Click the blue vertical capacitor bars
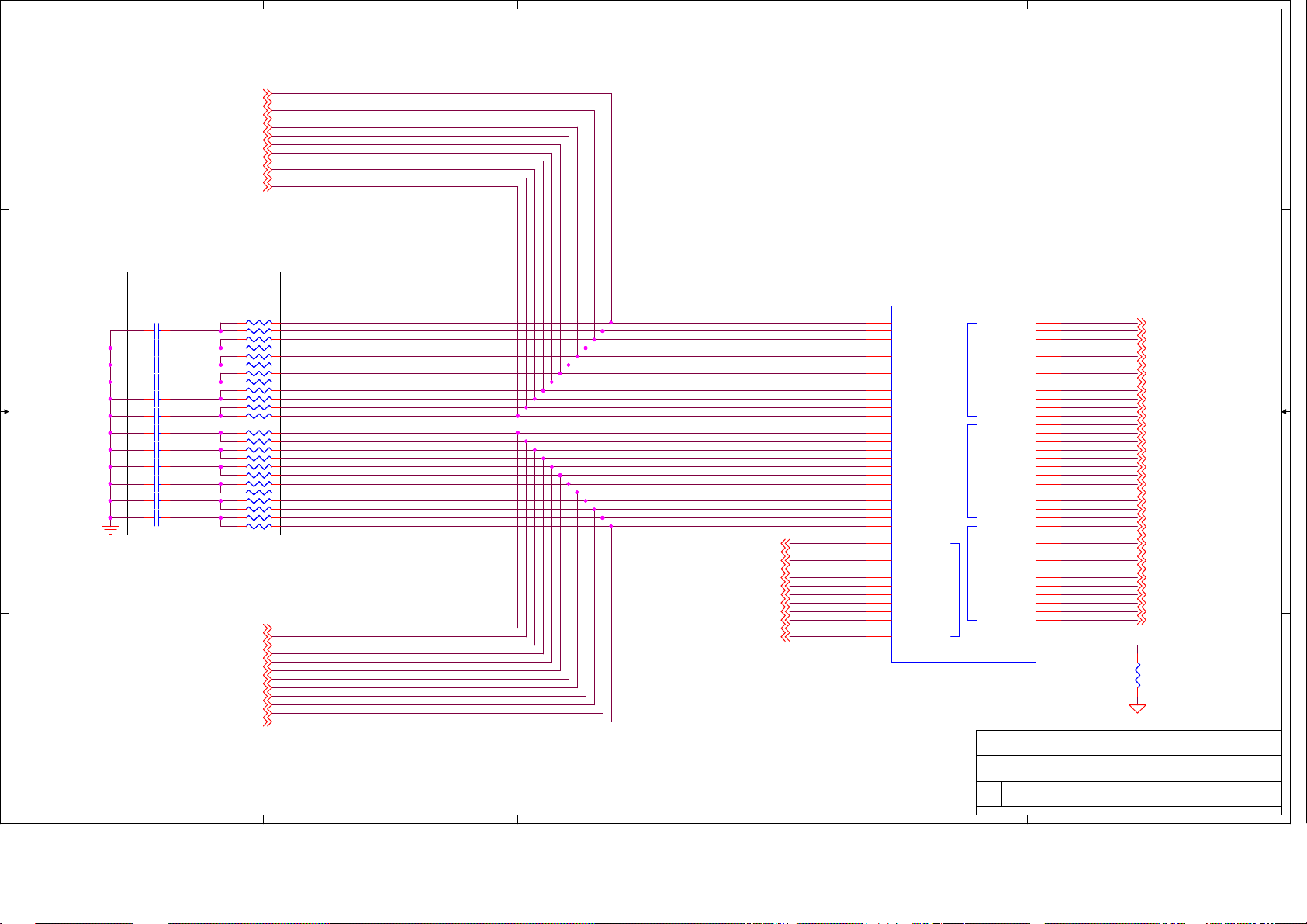Image resolution: width=1307 pixels, height=924 pixels. [157, 424]
